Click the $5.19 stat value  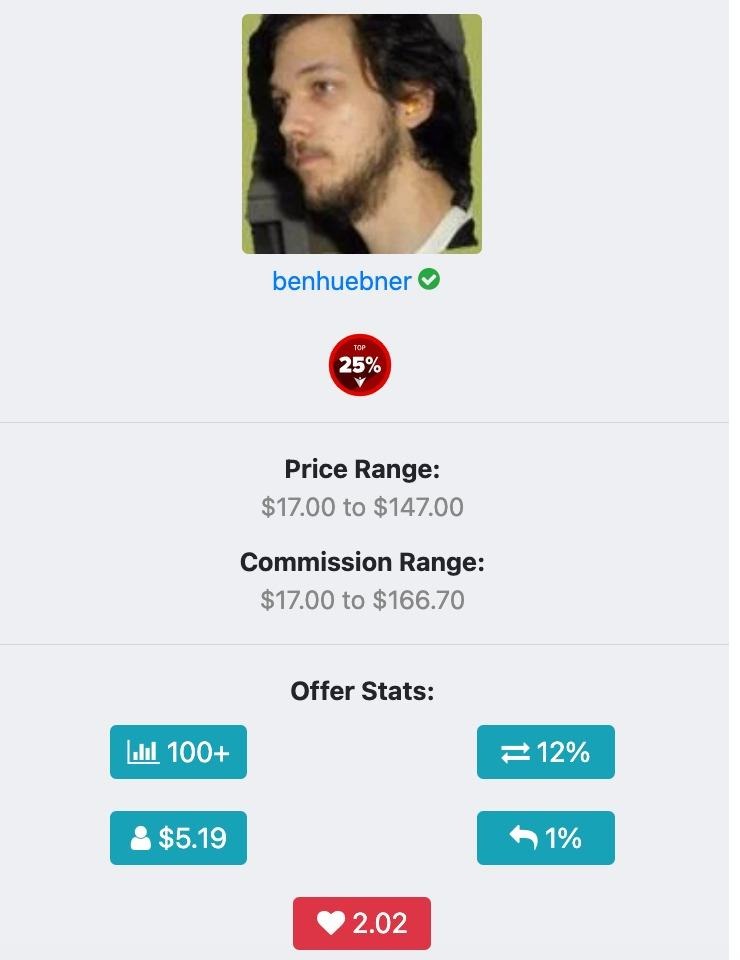pos(192,838)
